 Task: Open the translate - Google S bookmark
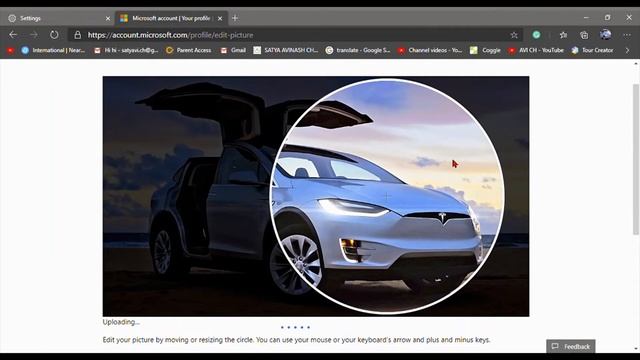(358, 50)
